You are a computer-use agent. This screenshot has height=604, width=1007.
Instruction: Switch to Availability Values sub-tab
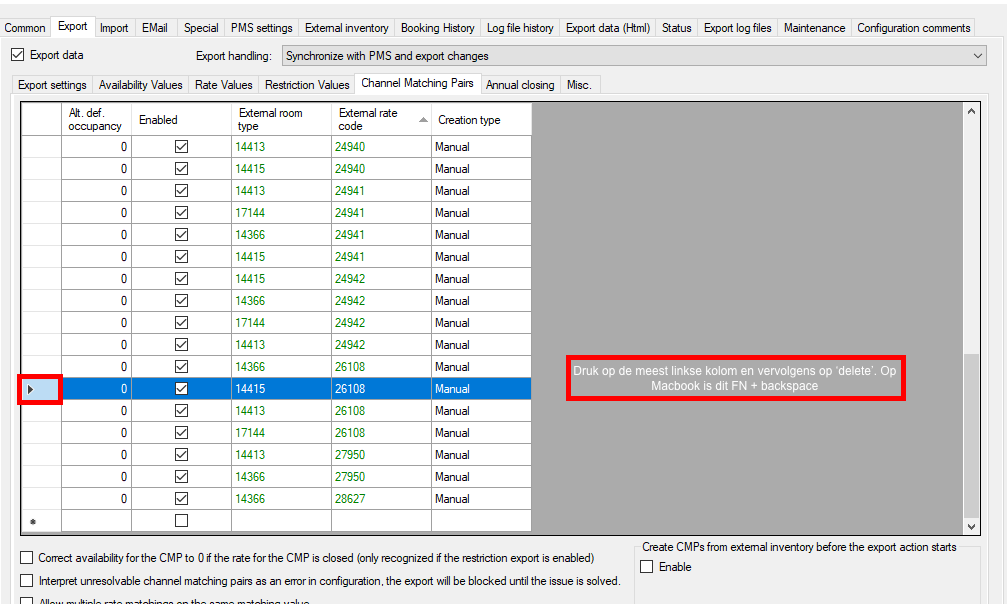click(141, 85)
